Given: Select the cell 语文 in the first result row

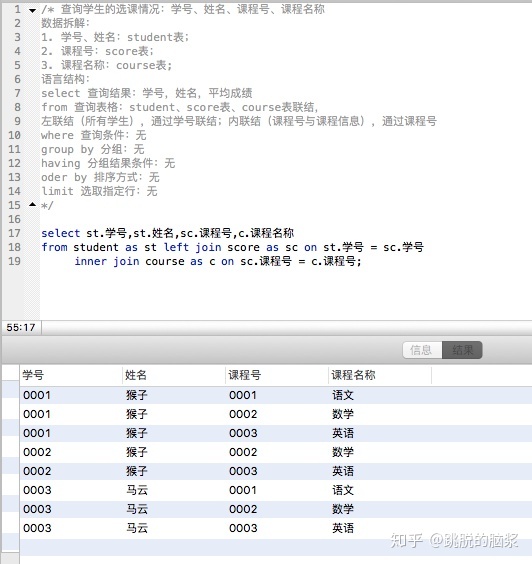Looking at the screenshot, I should [343, 395].
